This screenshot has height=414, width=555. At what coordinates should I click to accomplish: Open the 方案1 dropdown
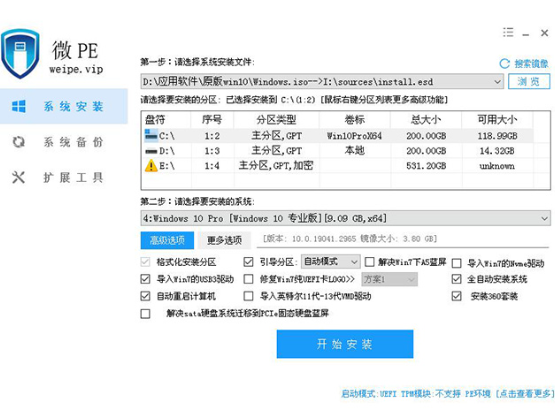coord(389,279)
